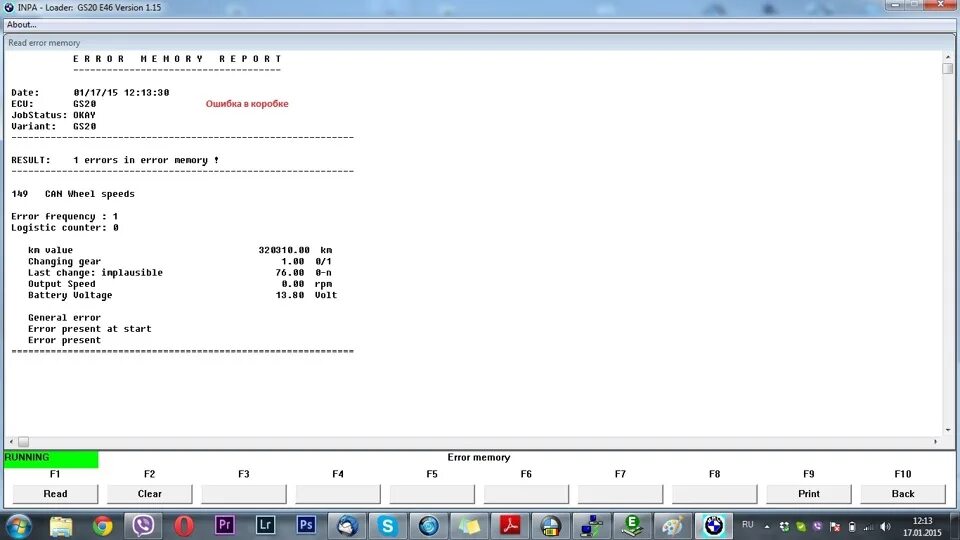Viewport: 960px width, 540px height.
Task: Click the Action Center flag tray icon
Action: (x=834, y=527)
